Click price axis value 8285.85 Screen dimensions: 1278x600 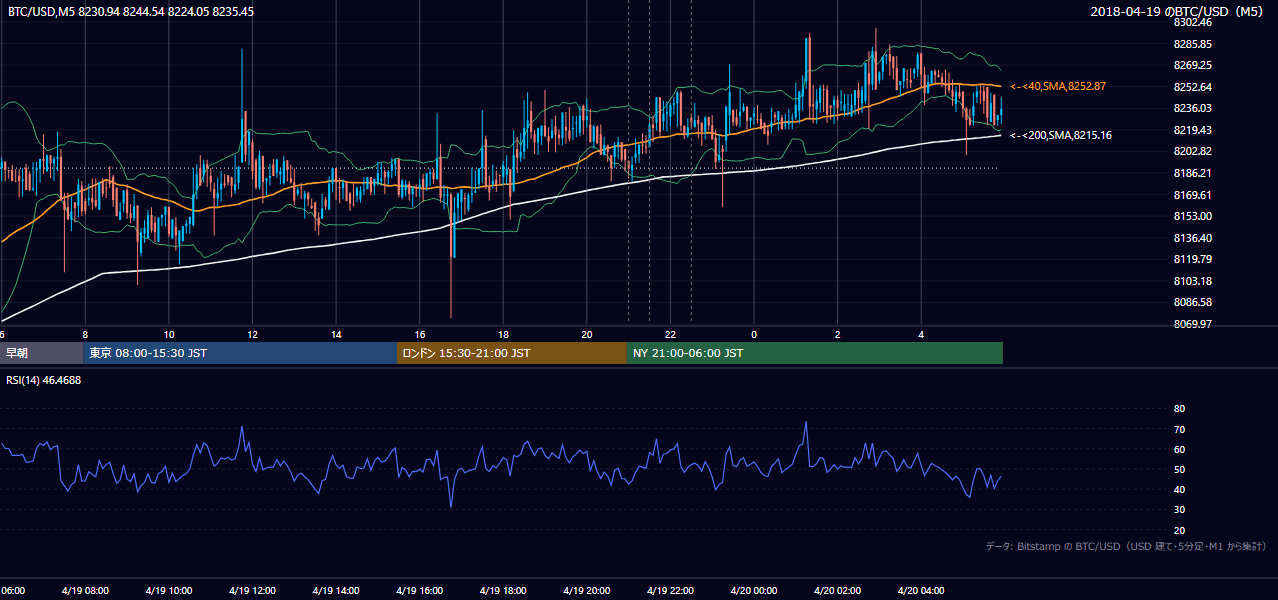[1192, 44]
